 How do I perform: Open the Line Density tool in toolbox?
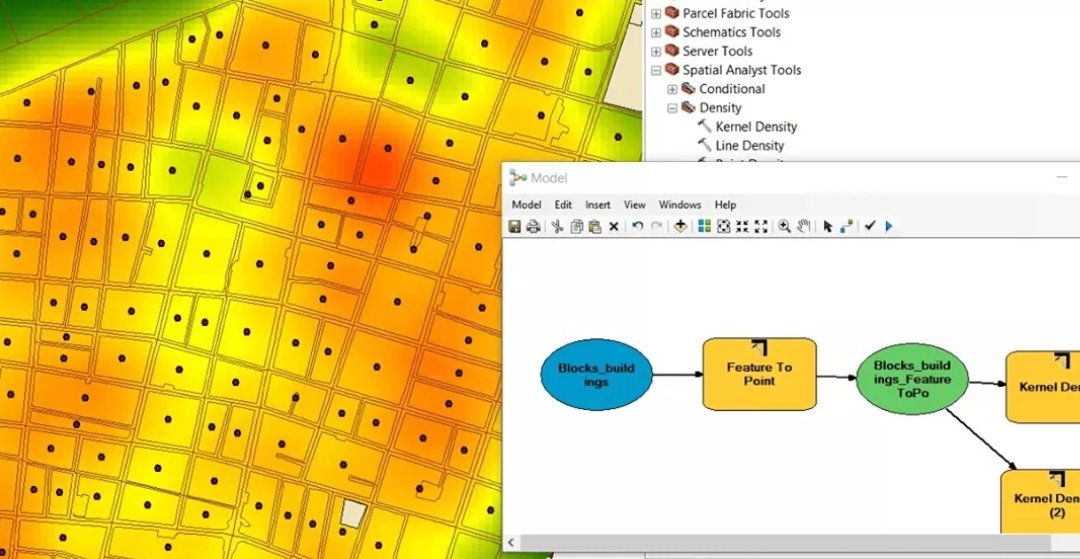click(x=749, y=146)
